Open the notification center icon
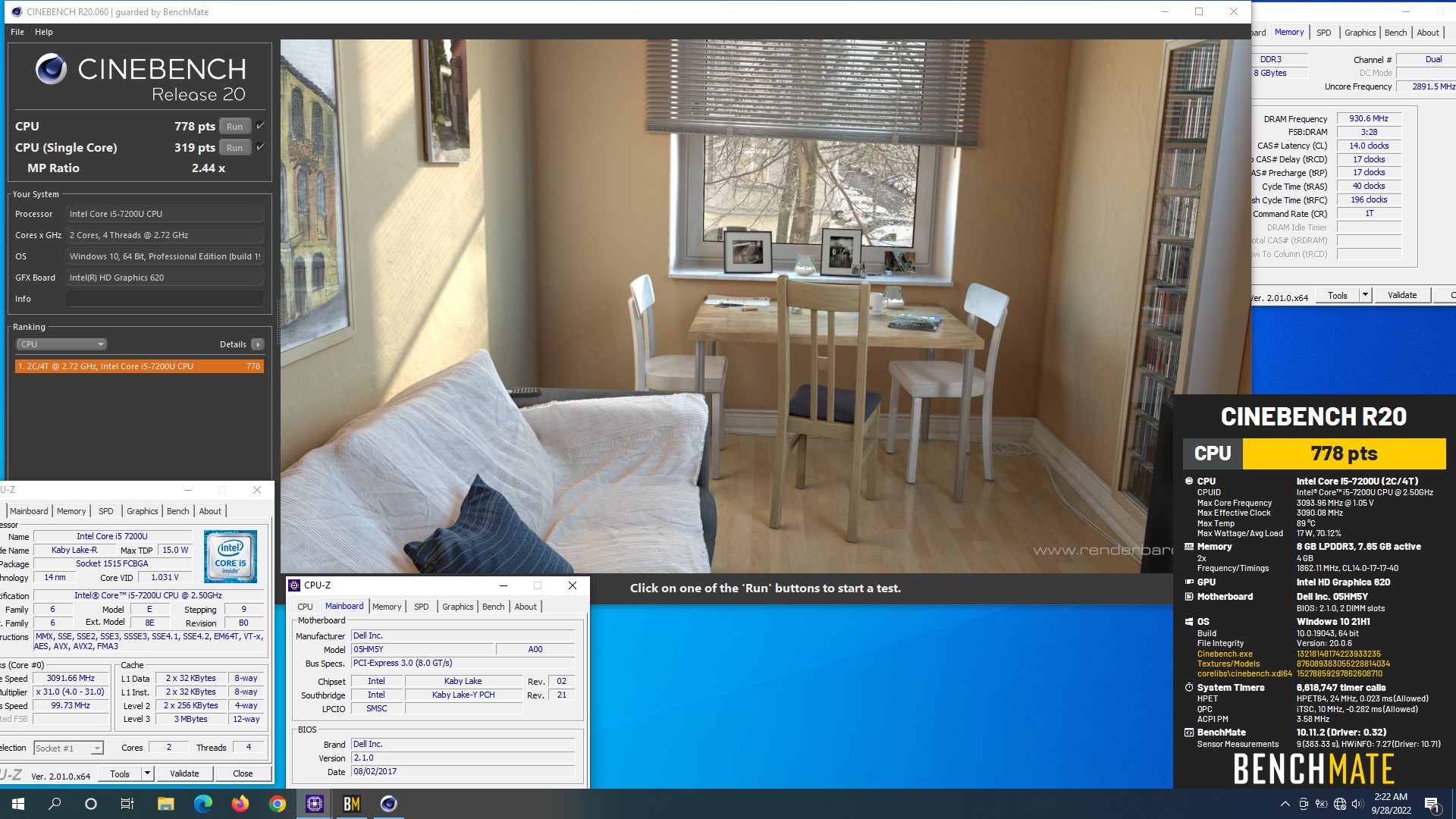Image resolution: width=1456 pixels, height=819 pixels. 1432,805
